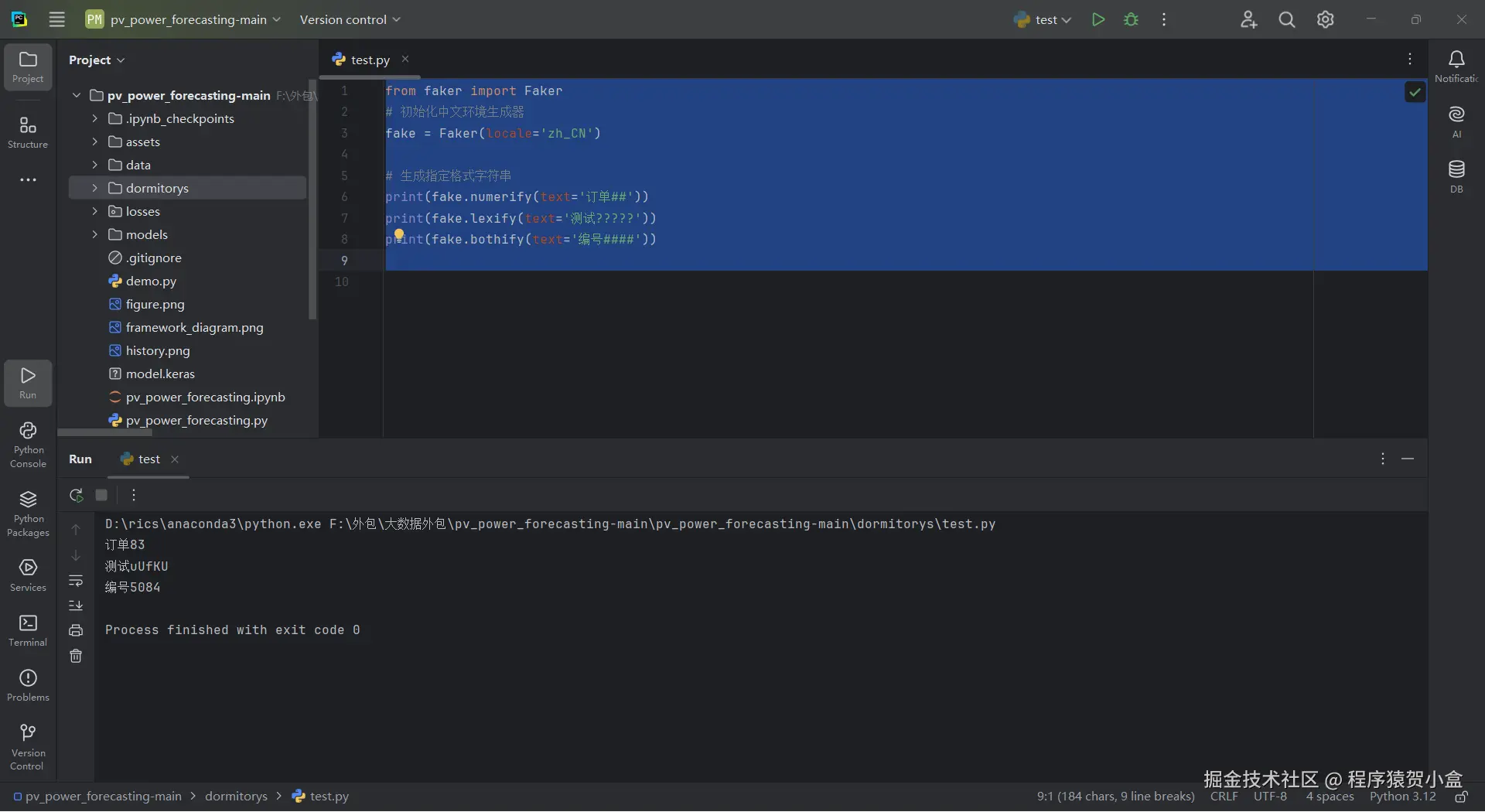Open the test run configuration dropdown
The height and width of the screenshot is (812, 1485).
(x=1043, y=20)
